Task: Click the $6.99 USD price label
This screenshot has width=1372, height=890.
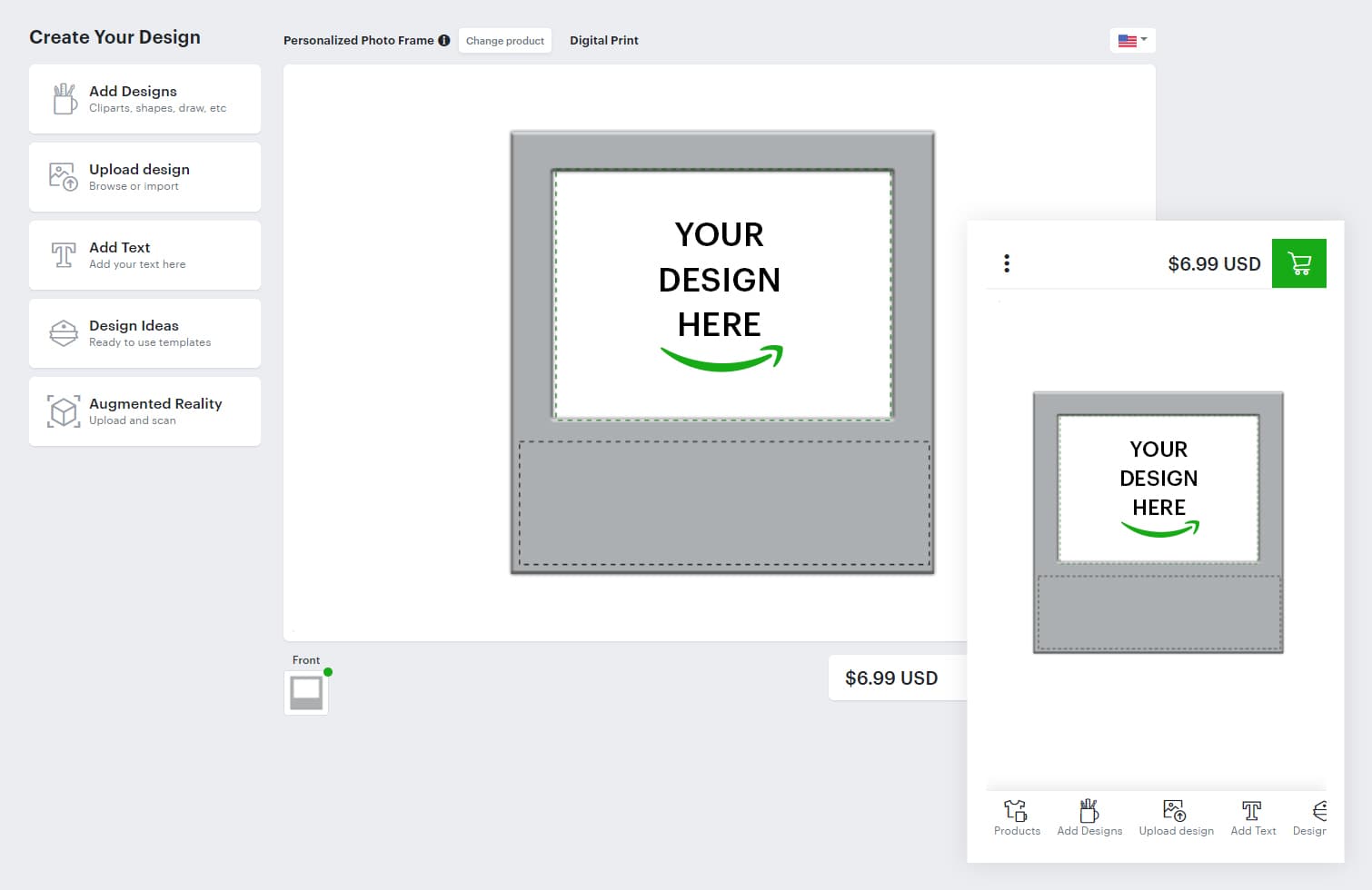Action: (891, 677)
